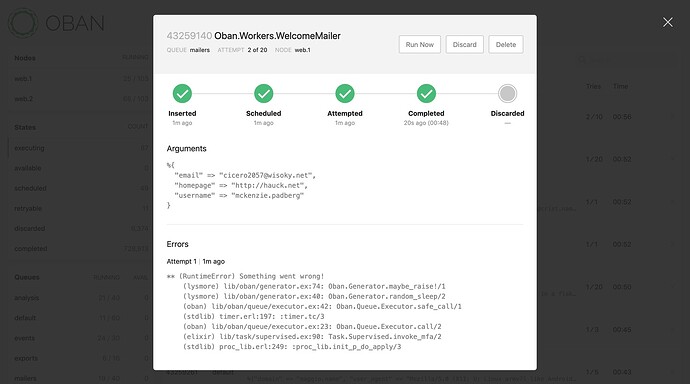
Task: Delete the WelcomeMailer job
Action: point(506,44)
